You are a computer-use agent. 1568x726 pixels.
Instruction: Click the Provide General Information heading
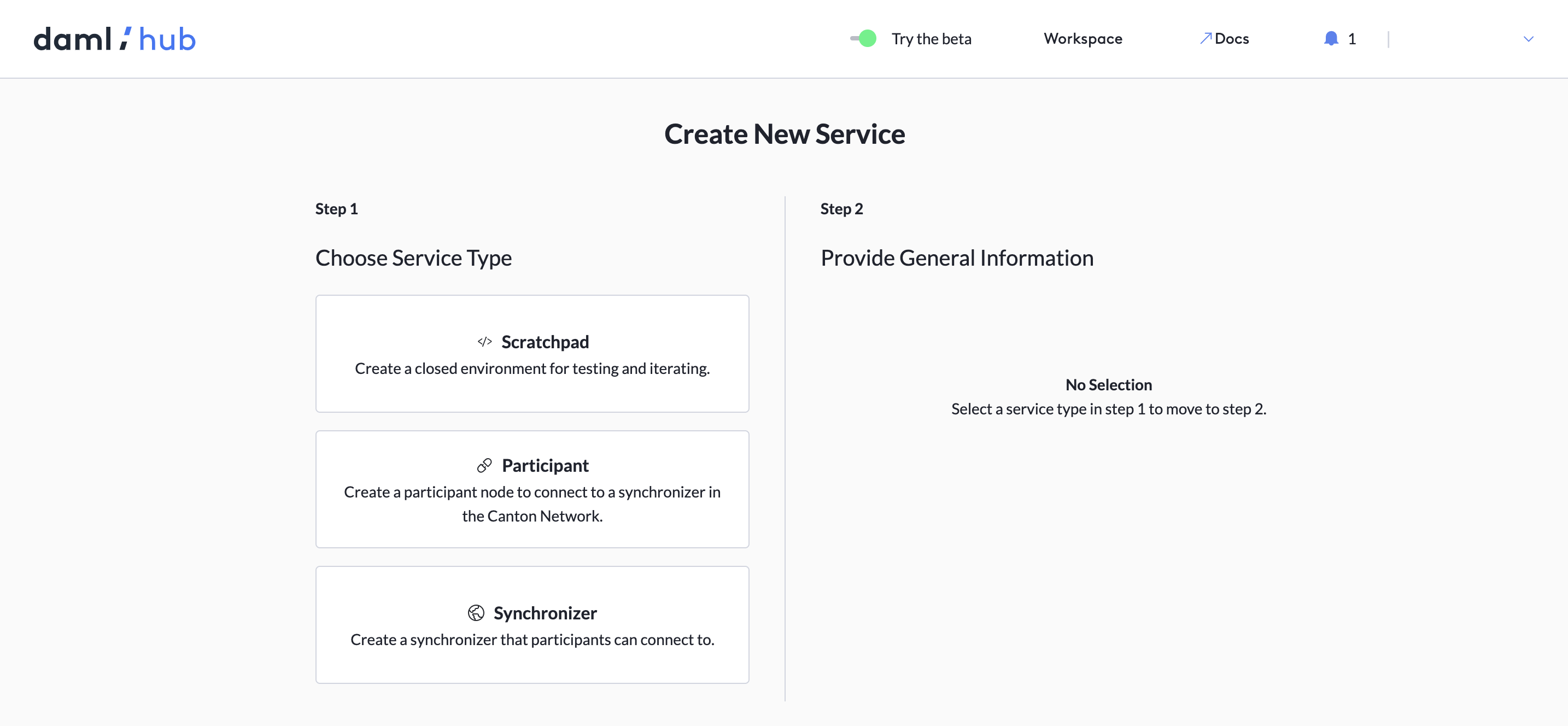pos(957,257)
